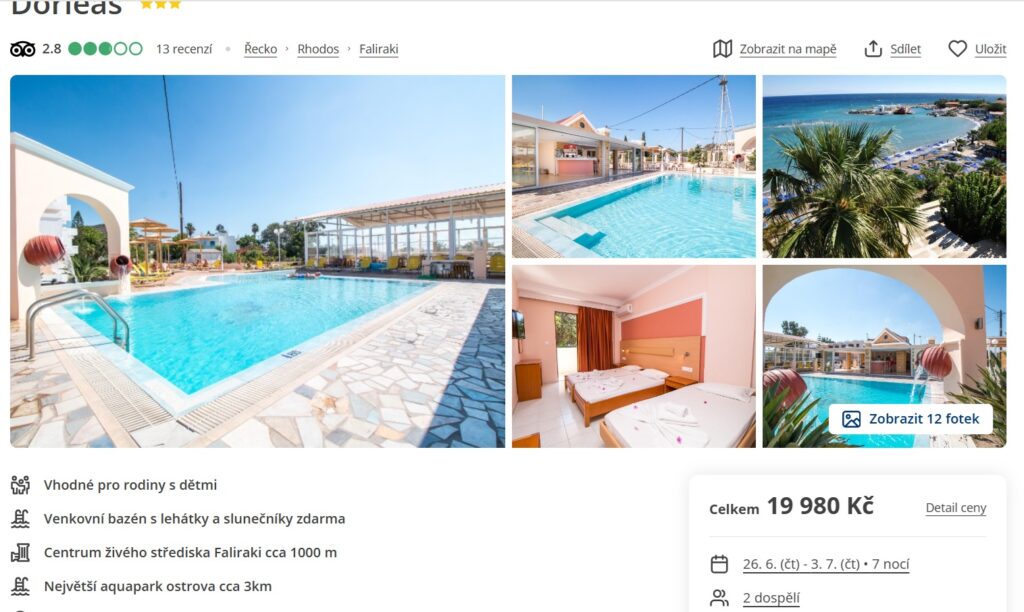Open the large main pool photo
The height and width of the screenshot is (612, 1024).
click(257, 261)
